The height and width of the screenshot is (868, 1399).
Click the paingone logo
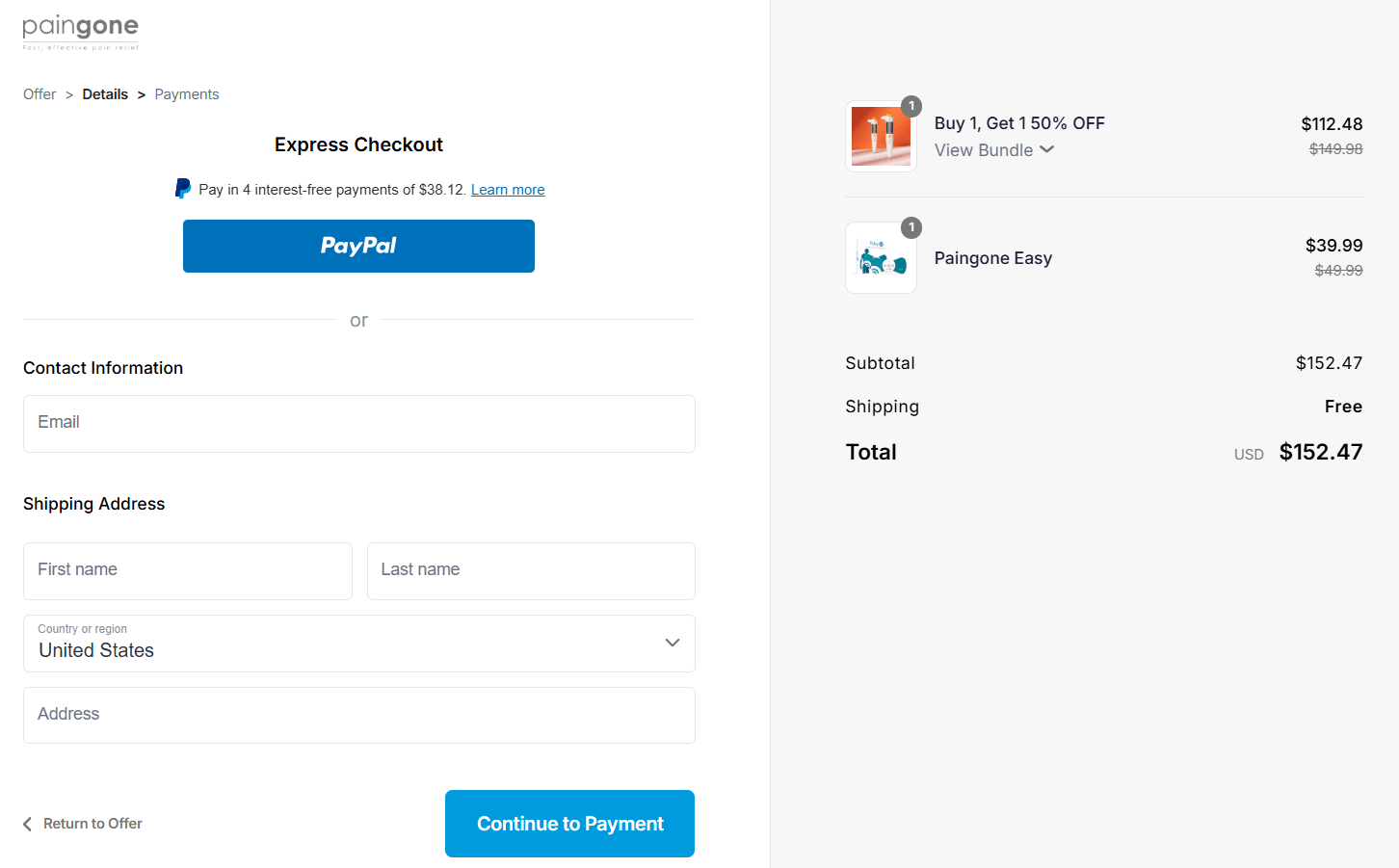80,31
